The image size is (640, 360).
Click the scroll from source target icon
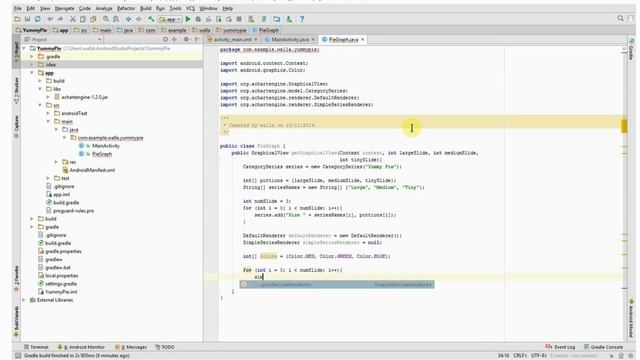tap(165, 40)
